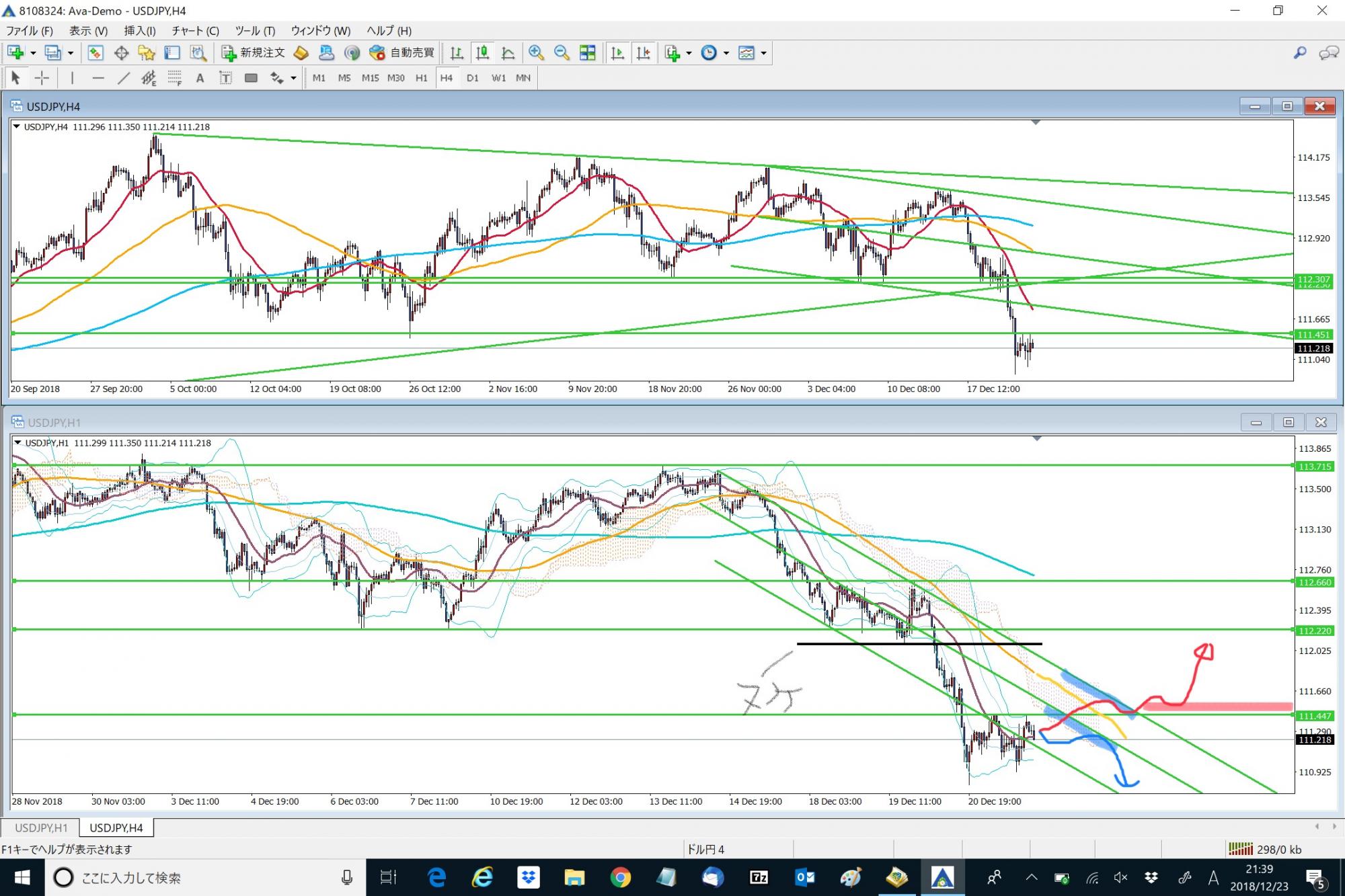Screen dimensions: 1345x896
Task: Toggle the chart auto scroll icon
Action: [617, 52]
